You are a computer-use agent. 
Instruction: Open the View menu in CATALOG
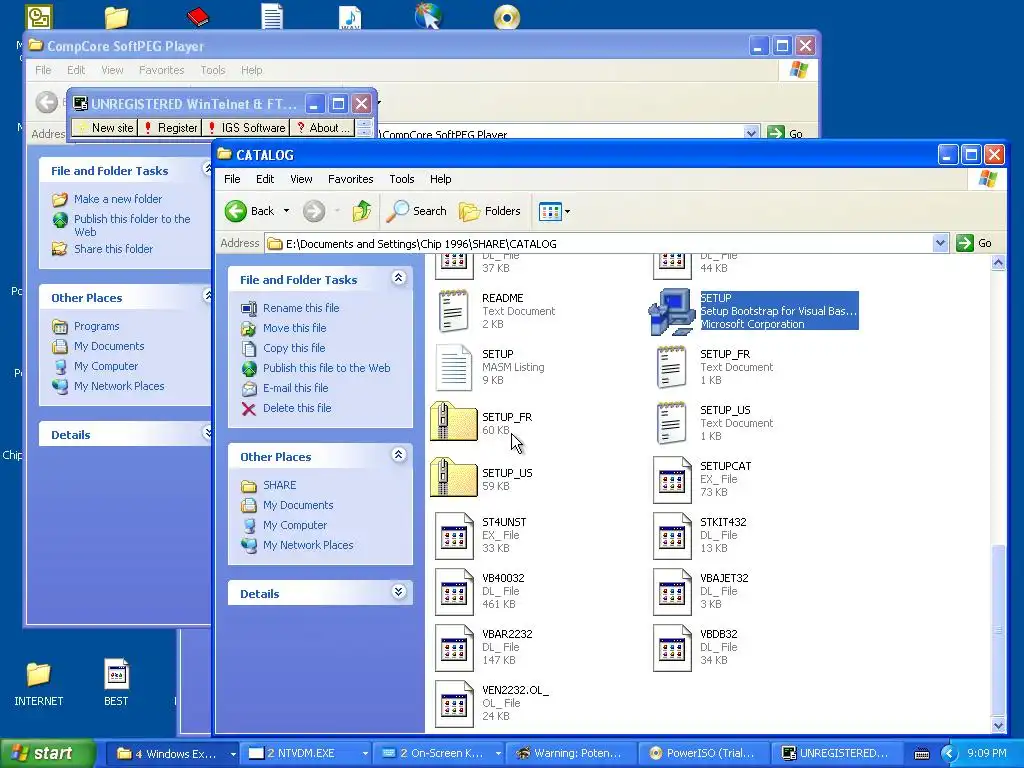pos(301,179)
